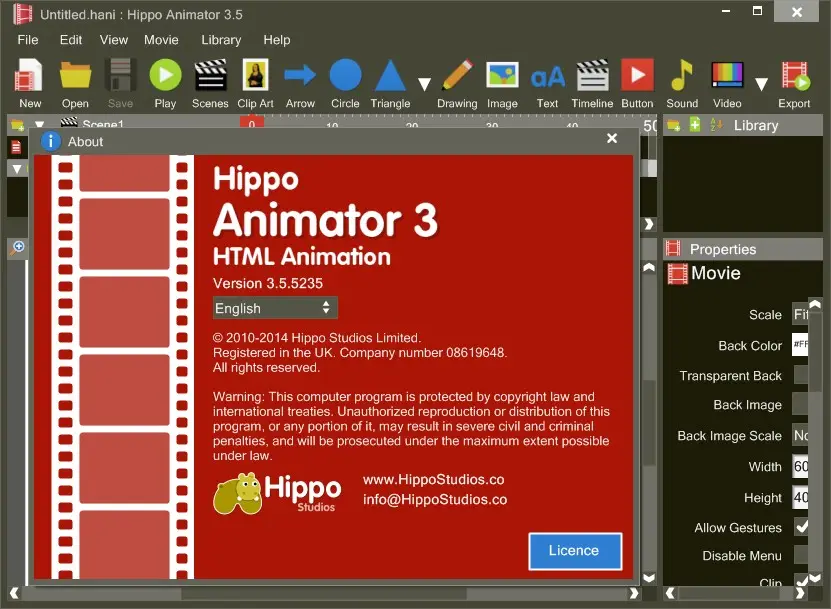Click the Width input field
Screen dimensions: 831x609
(800, 466)
